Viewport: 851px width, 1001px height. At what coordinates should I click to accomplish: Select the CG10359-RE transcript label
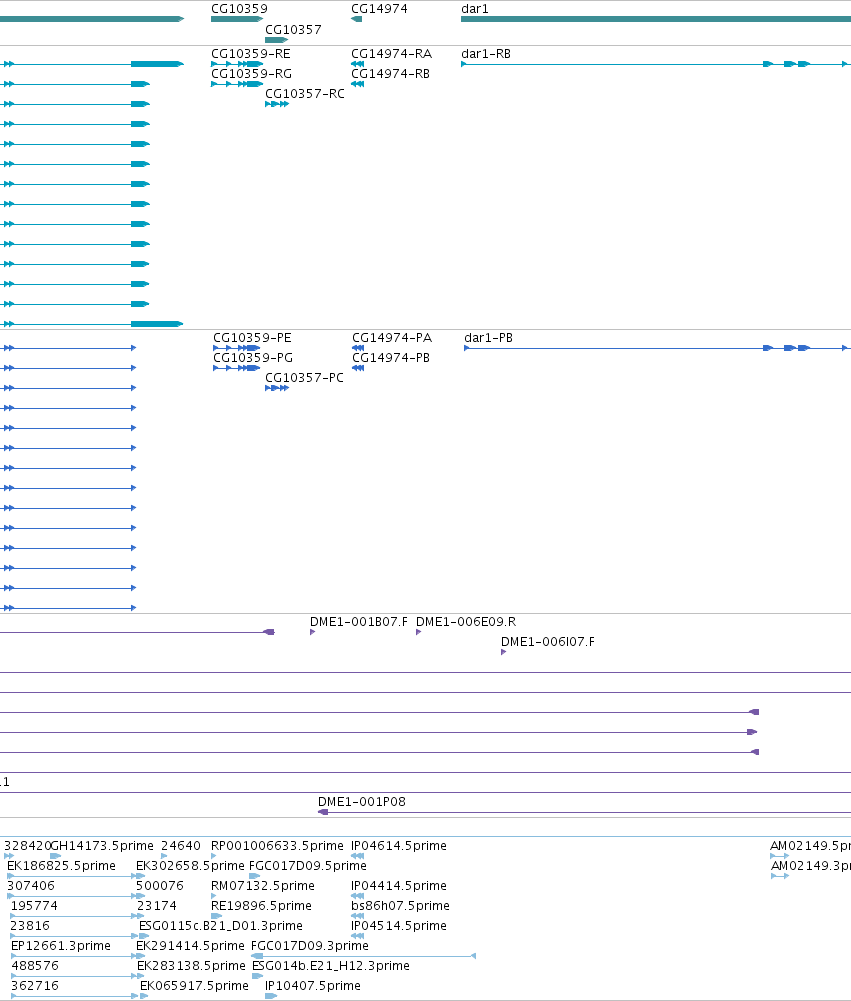(x=251, y=54)
